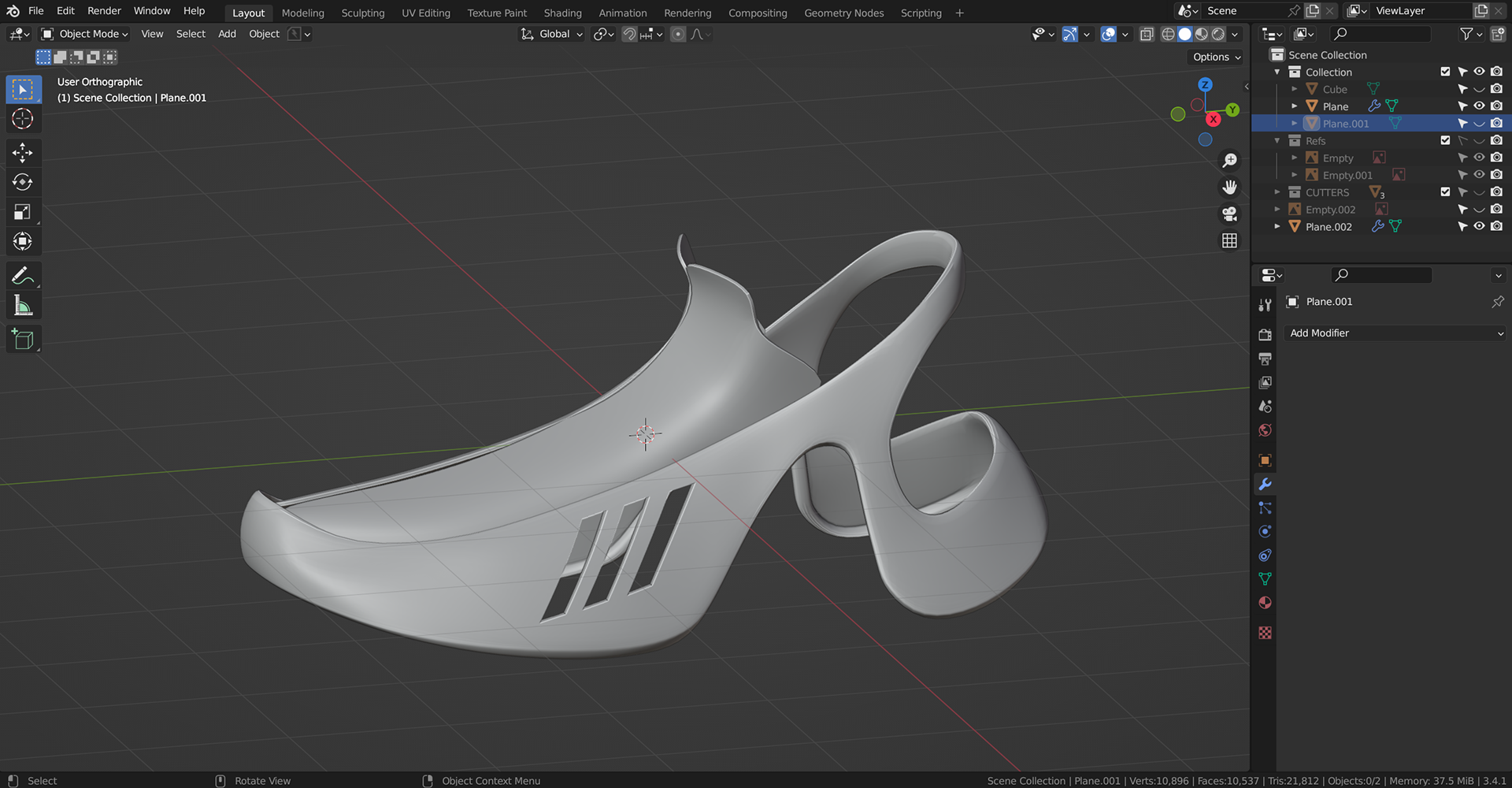The image size is (1512, 788).
Task: Open the Texture properties tab
Action: click(x=1265, y=633)
